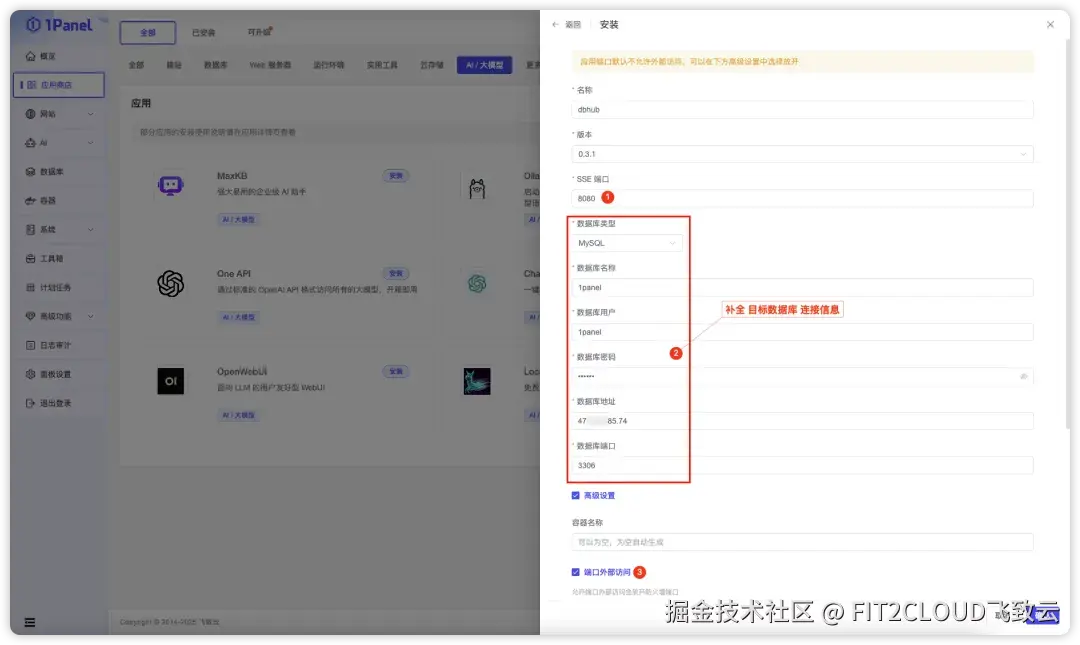Toggle the 端口外部访问 external access checkbox
This screenshot has width=1080, height=645.
click(575, 572)
